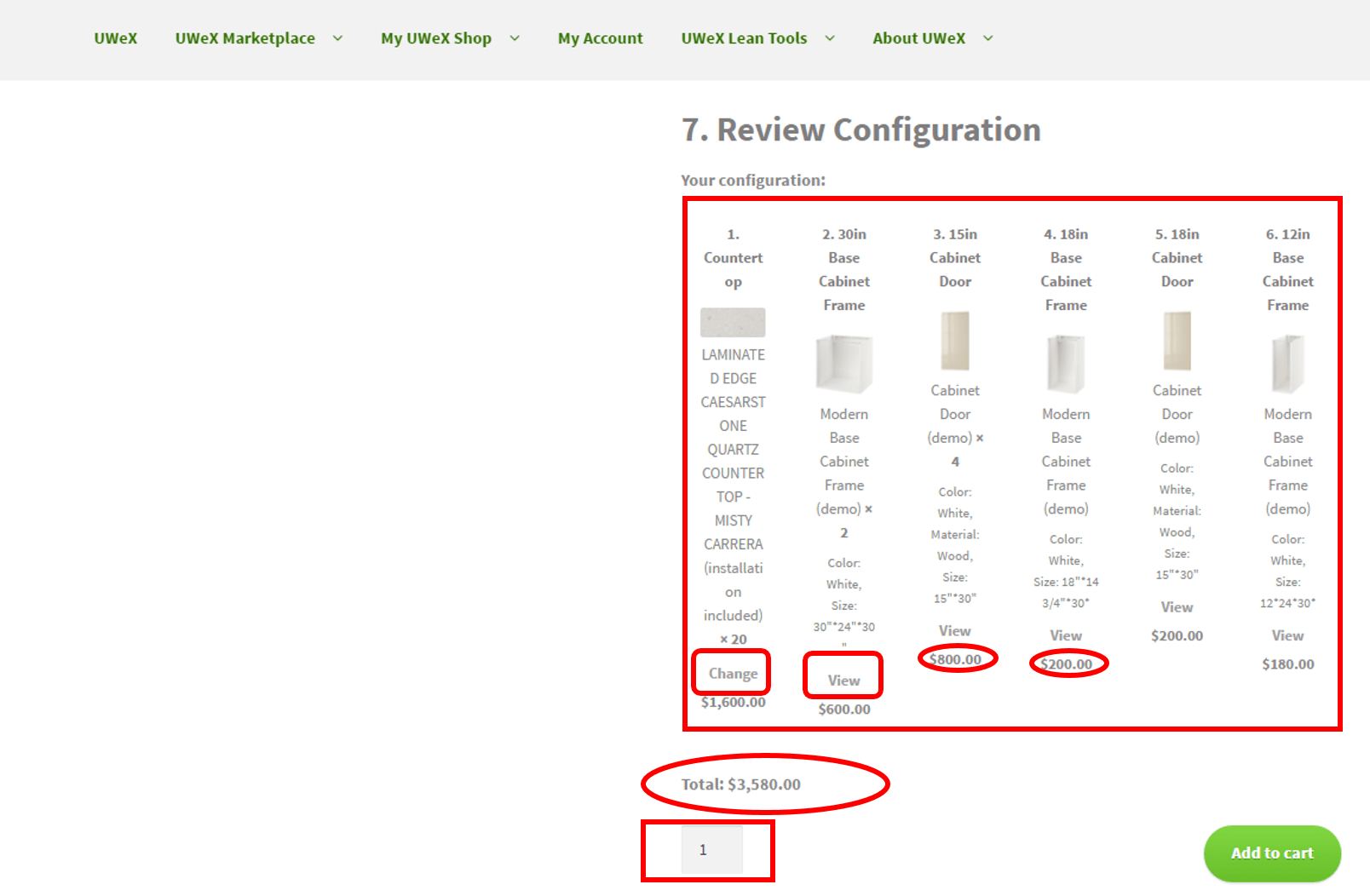Viewport: 1370px width, 896px height.
Task: Click the countertop quartz sample thumbnail
Action: pyautogui.click(x=733, y=323)
